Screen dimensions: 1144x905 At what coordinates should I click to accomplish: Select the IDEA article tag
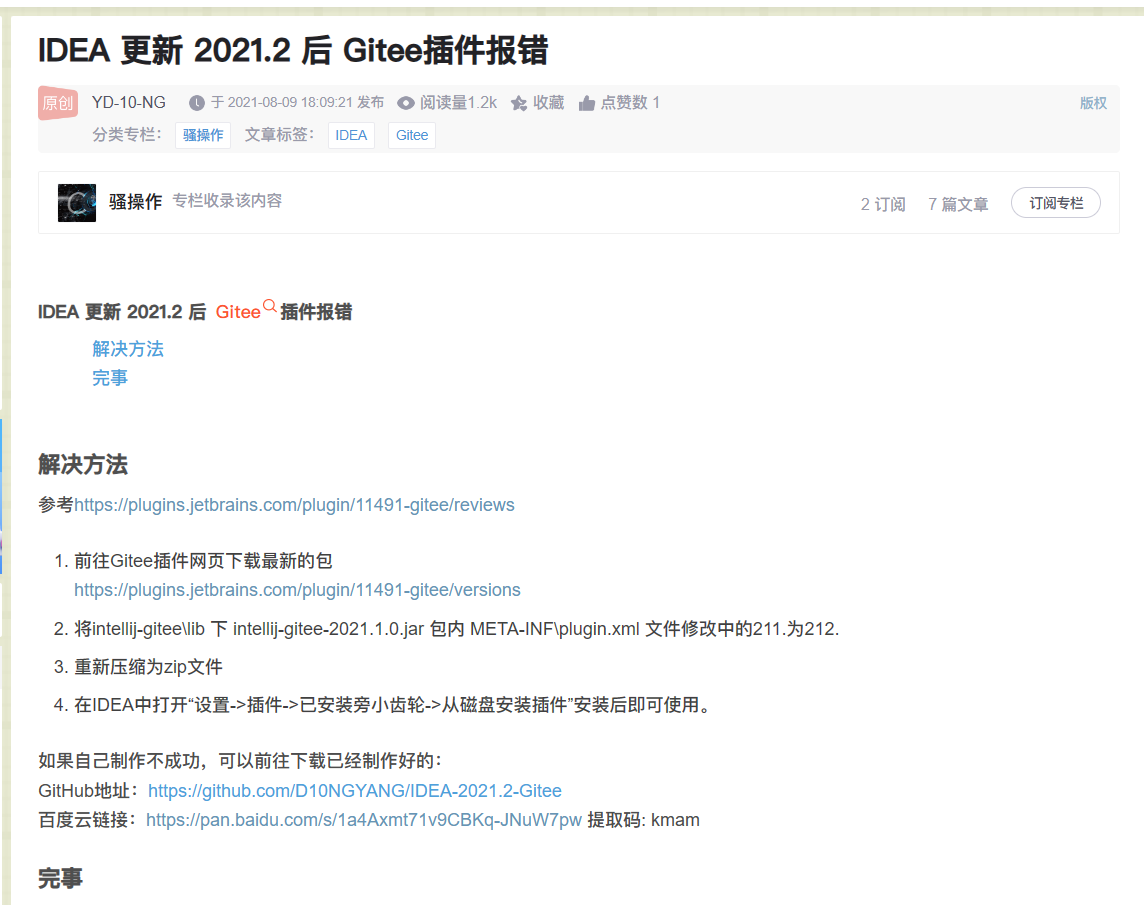click(x=351, y=135)
